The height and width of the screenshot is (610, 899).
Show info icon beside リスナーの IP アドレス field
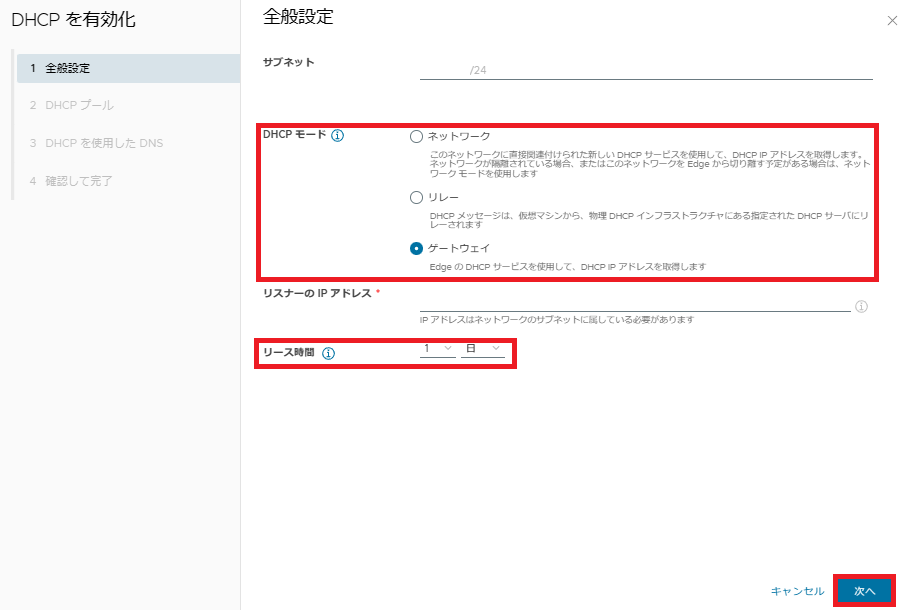pyautogui.click(x=861, y=307)
